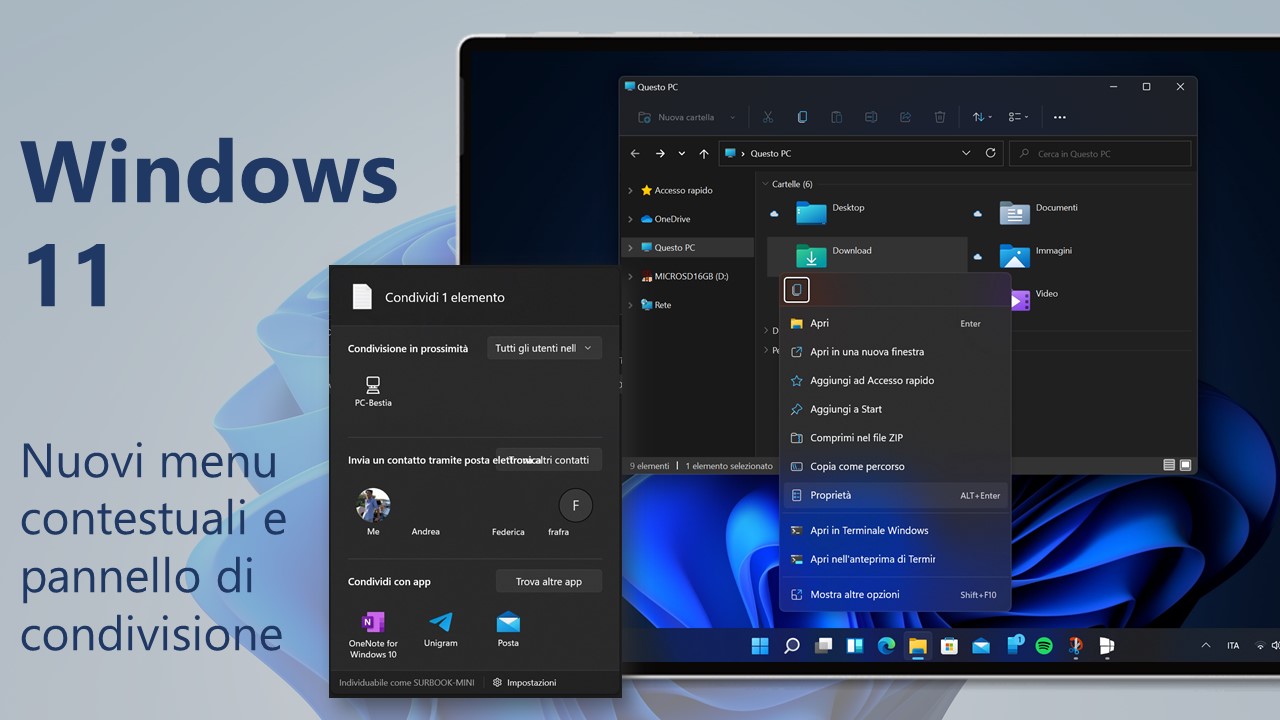
Task: Choose Mostra altre opzioni
Action: [895, 594]
